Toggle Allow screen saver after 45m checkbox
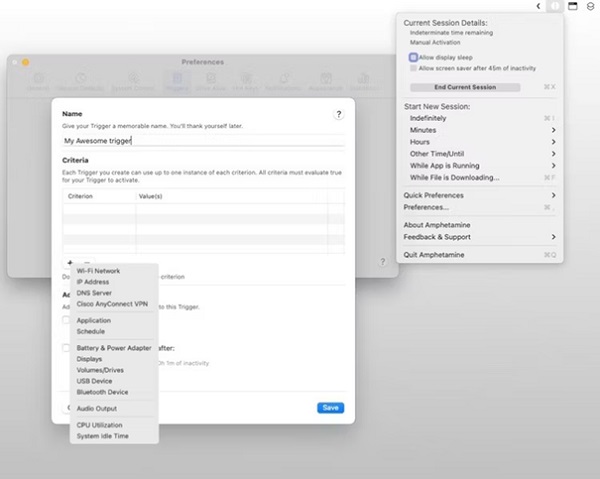The width and height of the screenshot is (600, 479). point(413,68)
